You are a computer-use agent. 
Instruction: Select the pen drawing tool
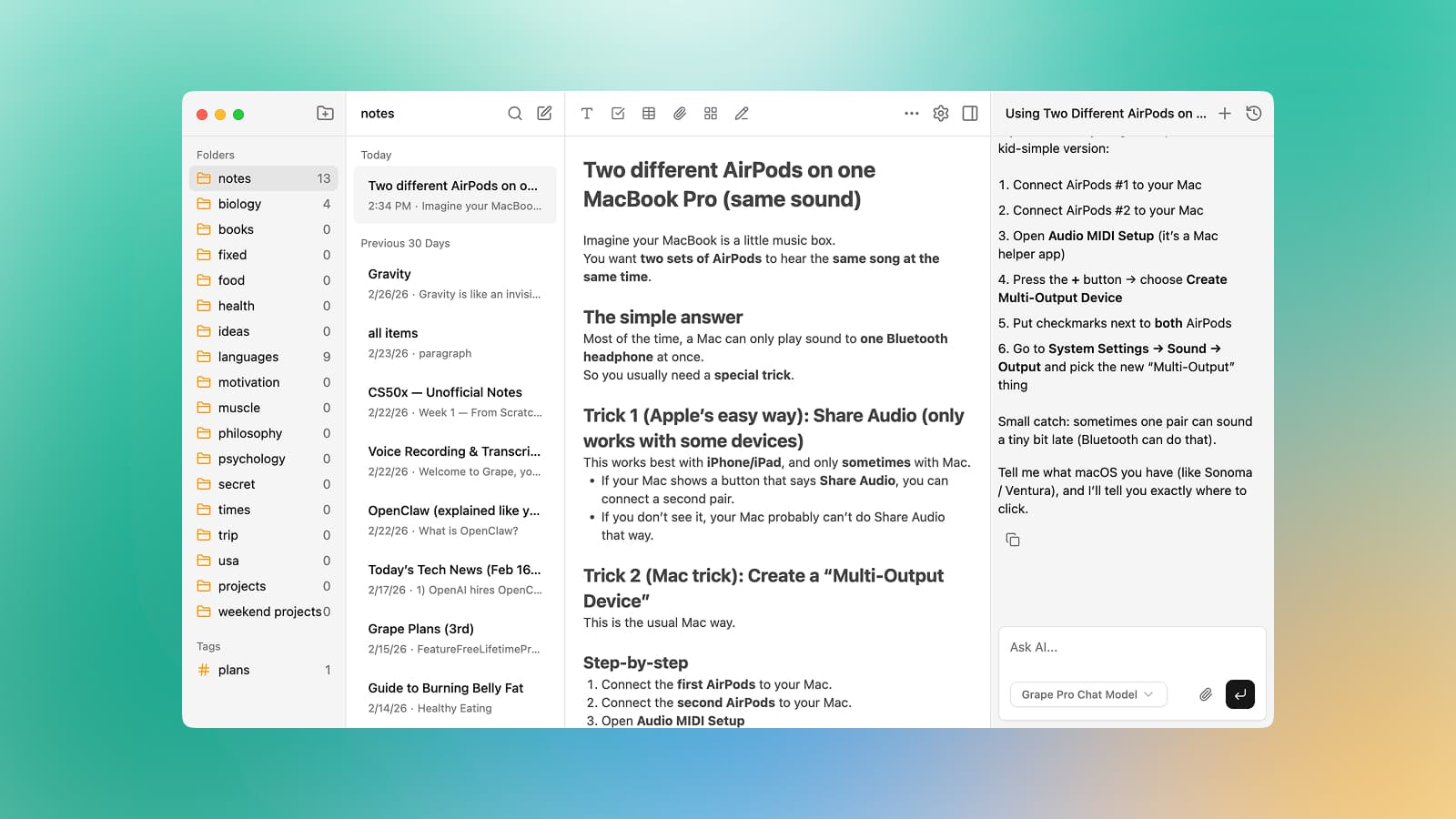tap(742, 114)
